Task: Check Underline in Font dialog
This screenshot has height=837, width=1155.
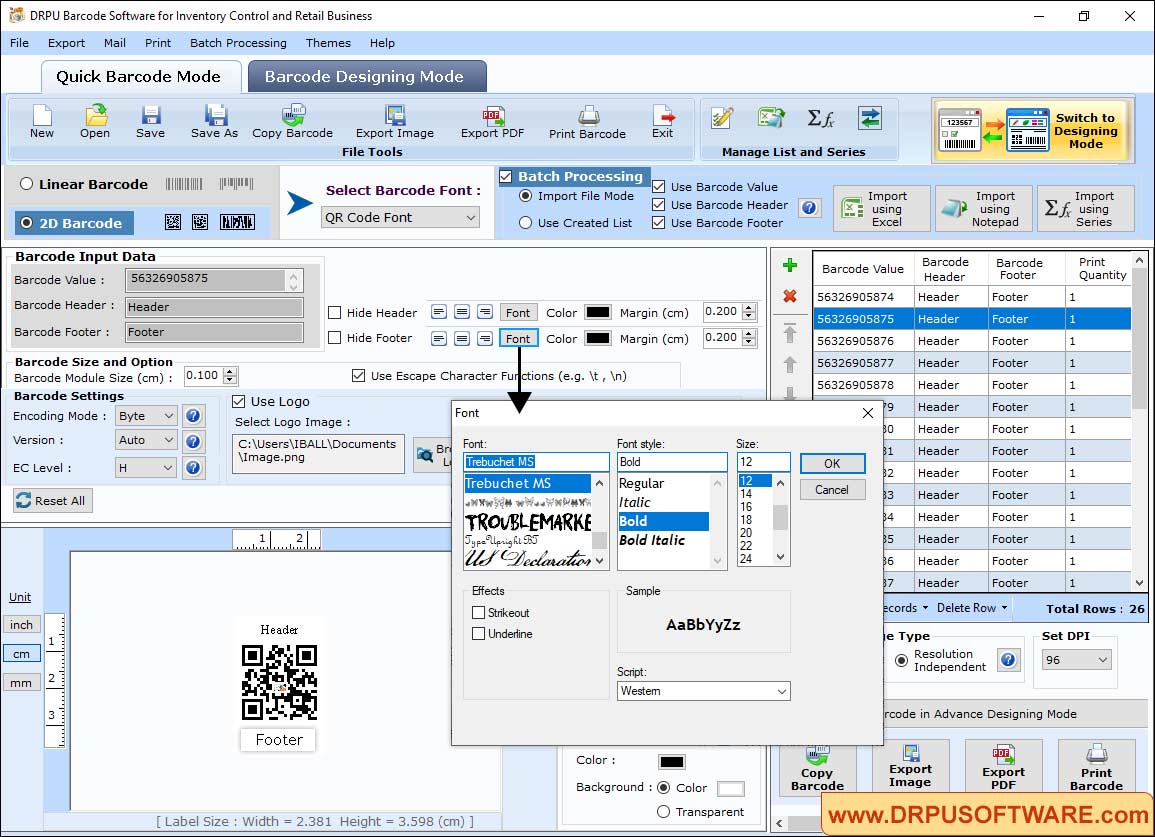Action: point(479,634)
